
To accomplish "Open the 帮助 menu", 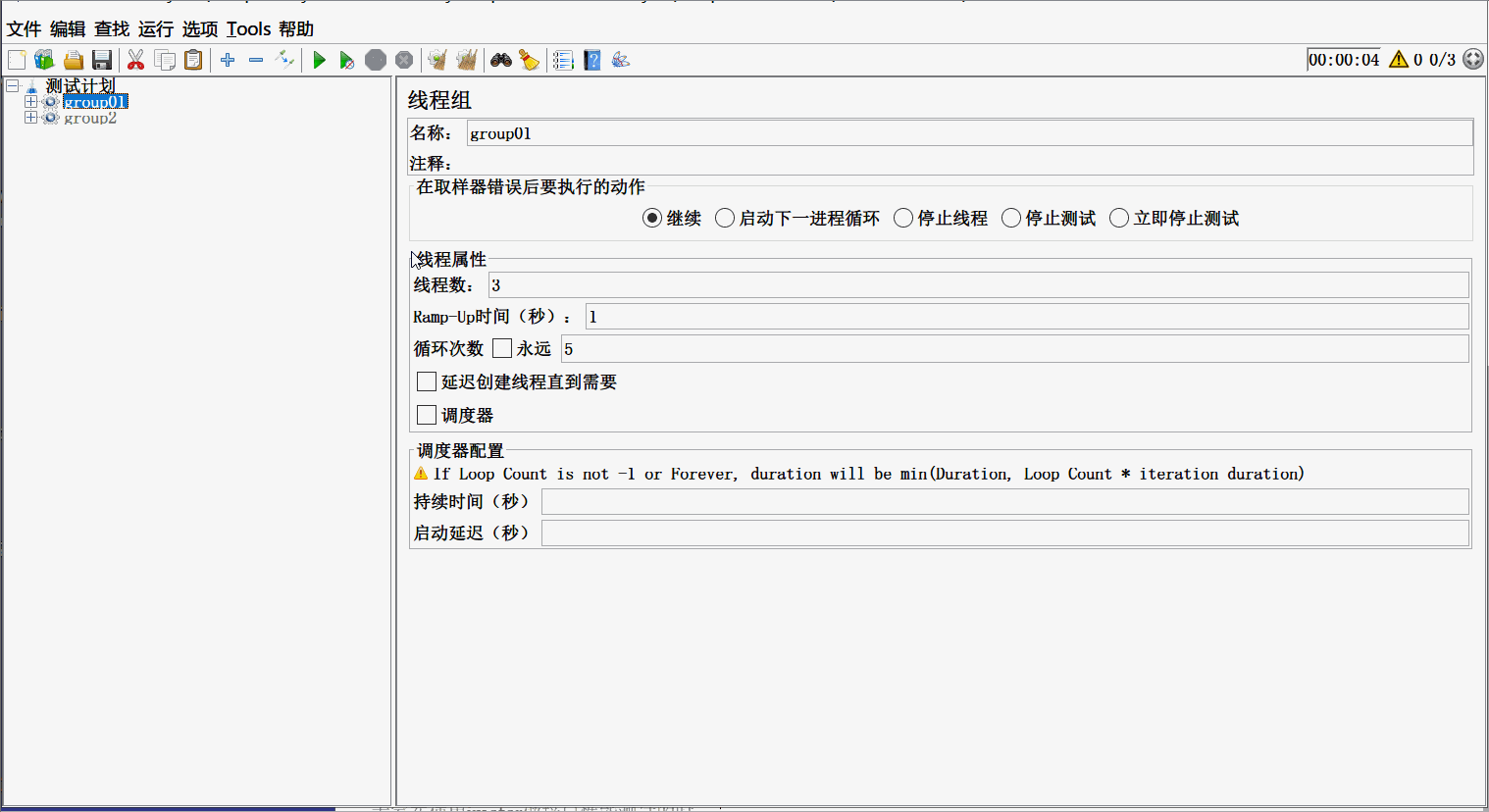I will (296, 29).
